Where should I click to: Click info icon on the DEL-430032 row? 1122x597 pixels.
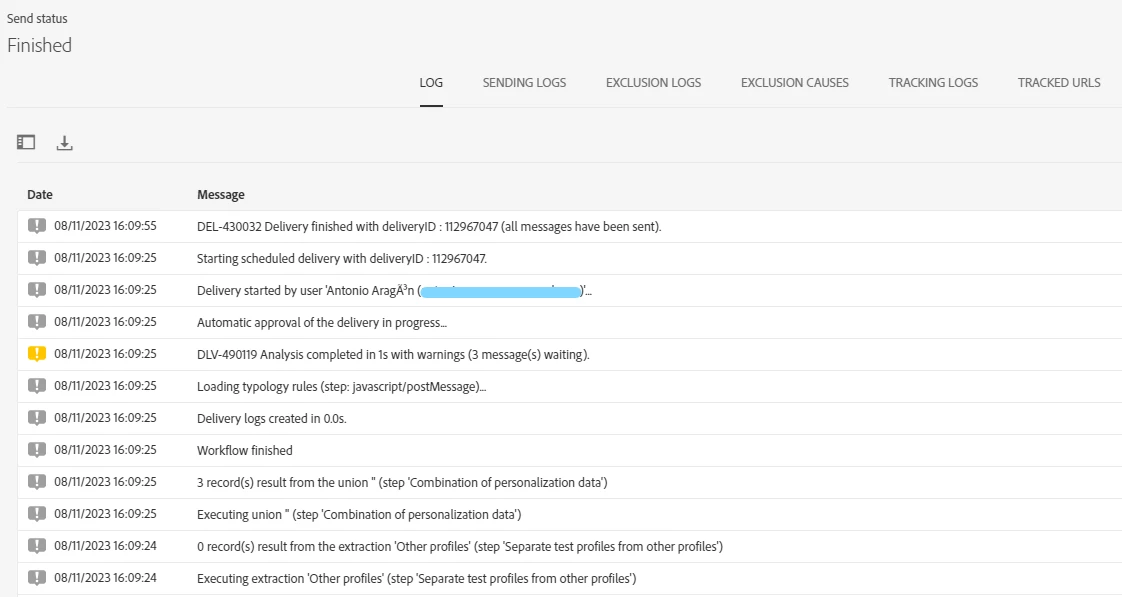[36, 226]
